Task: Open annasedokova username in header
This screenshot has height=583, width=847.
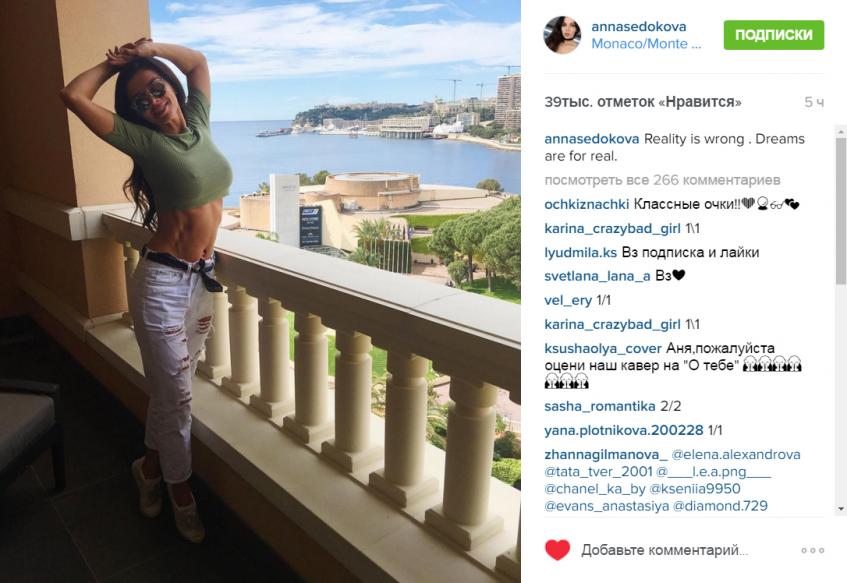Action: (638, 26)
